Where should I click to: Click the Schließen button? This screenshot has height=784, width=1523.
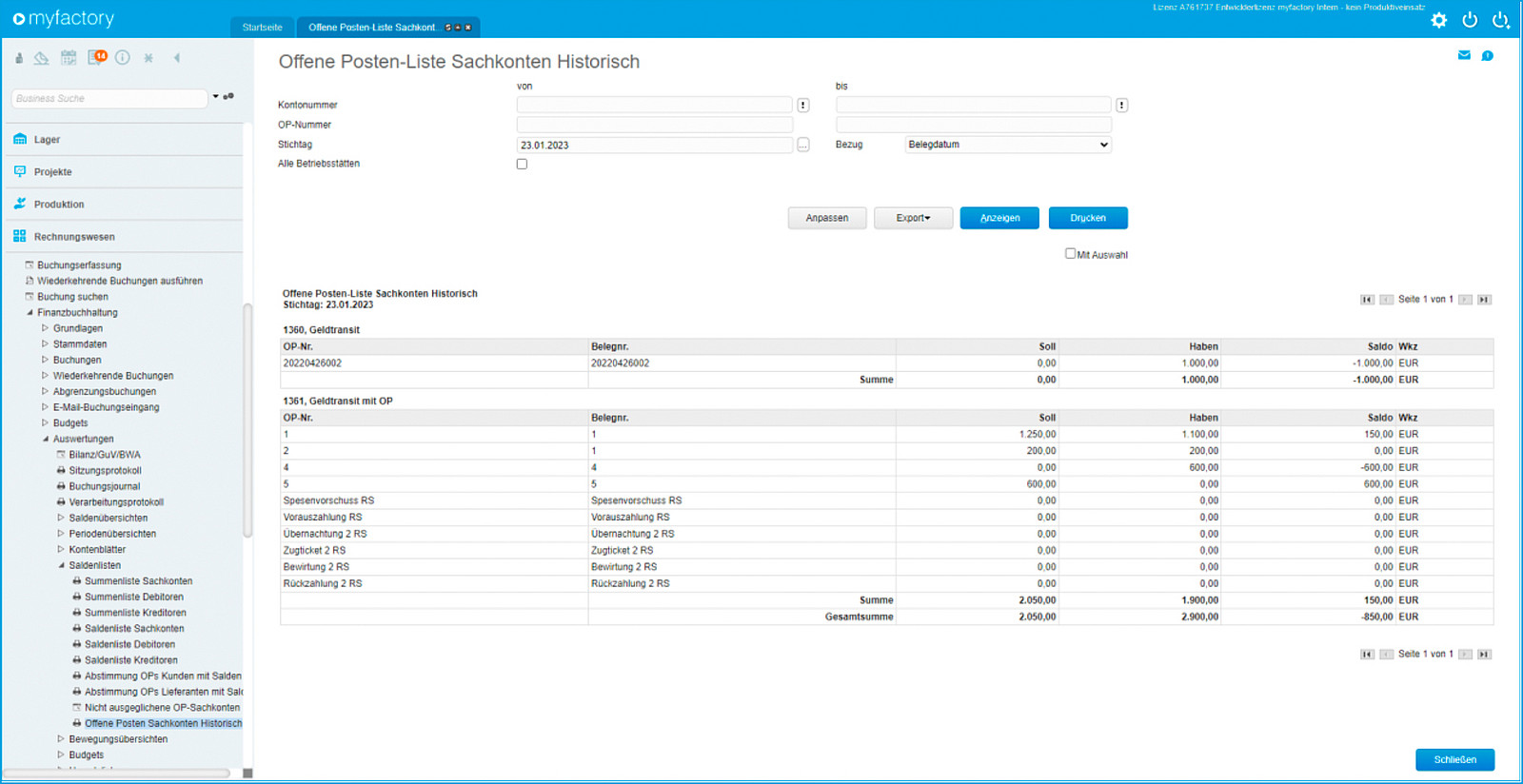(1454, 759)
